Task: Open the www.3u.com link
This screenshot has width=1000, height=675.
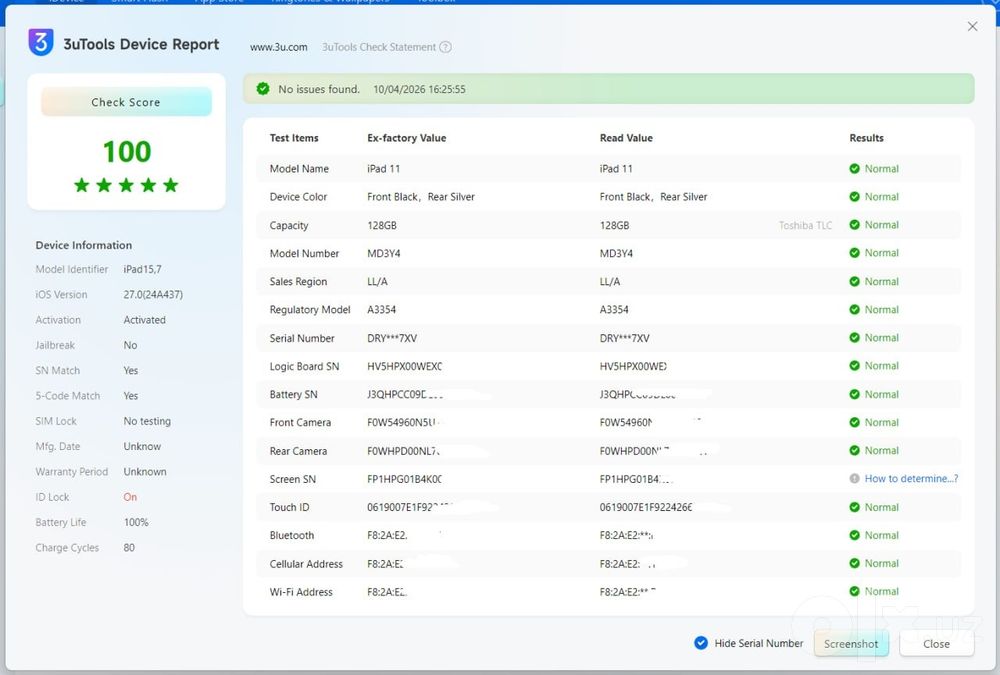Action: click(279, 47)
